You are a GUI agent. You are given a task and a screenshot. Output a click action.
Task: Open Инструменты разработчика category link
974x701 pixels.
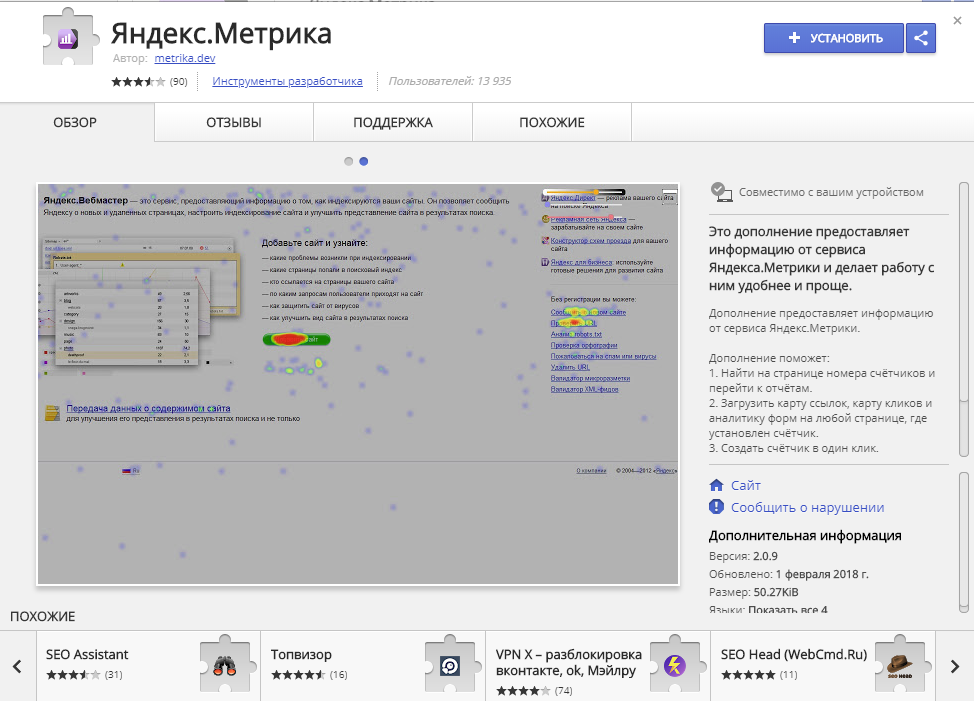(287, 81)
